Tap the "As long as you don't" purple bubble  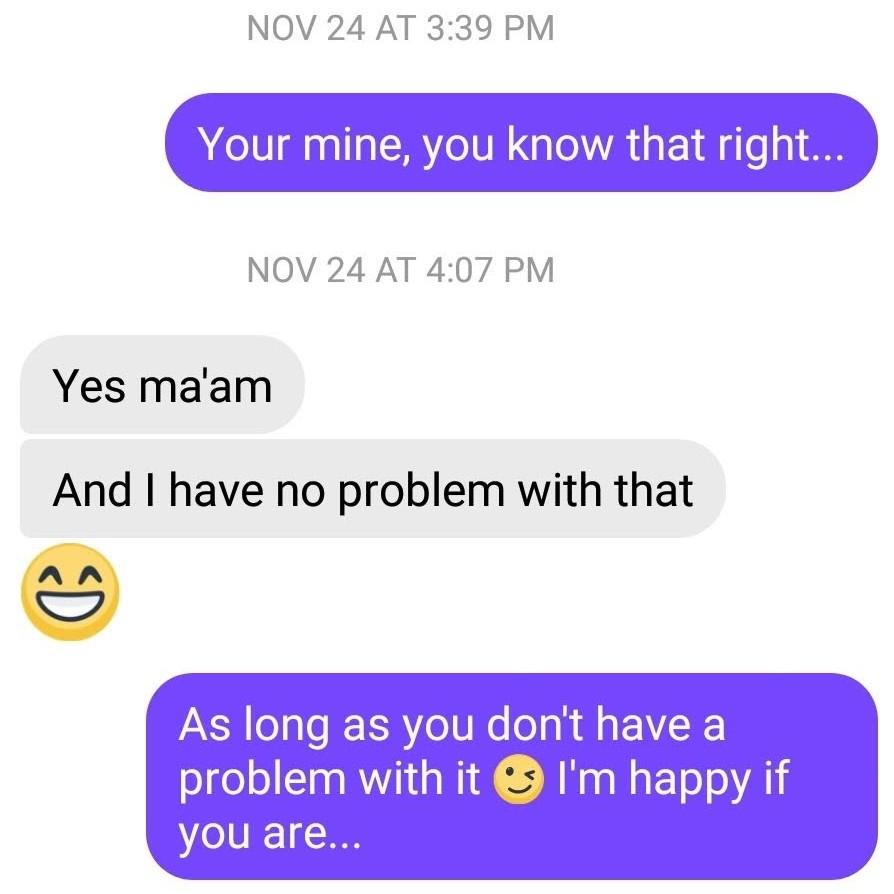click(512, 777)
